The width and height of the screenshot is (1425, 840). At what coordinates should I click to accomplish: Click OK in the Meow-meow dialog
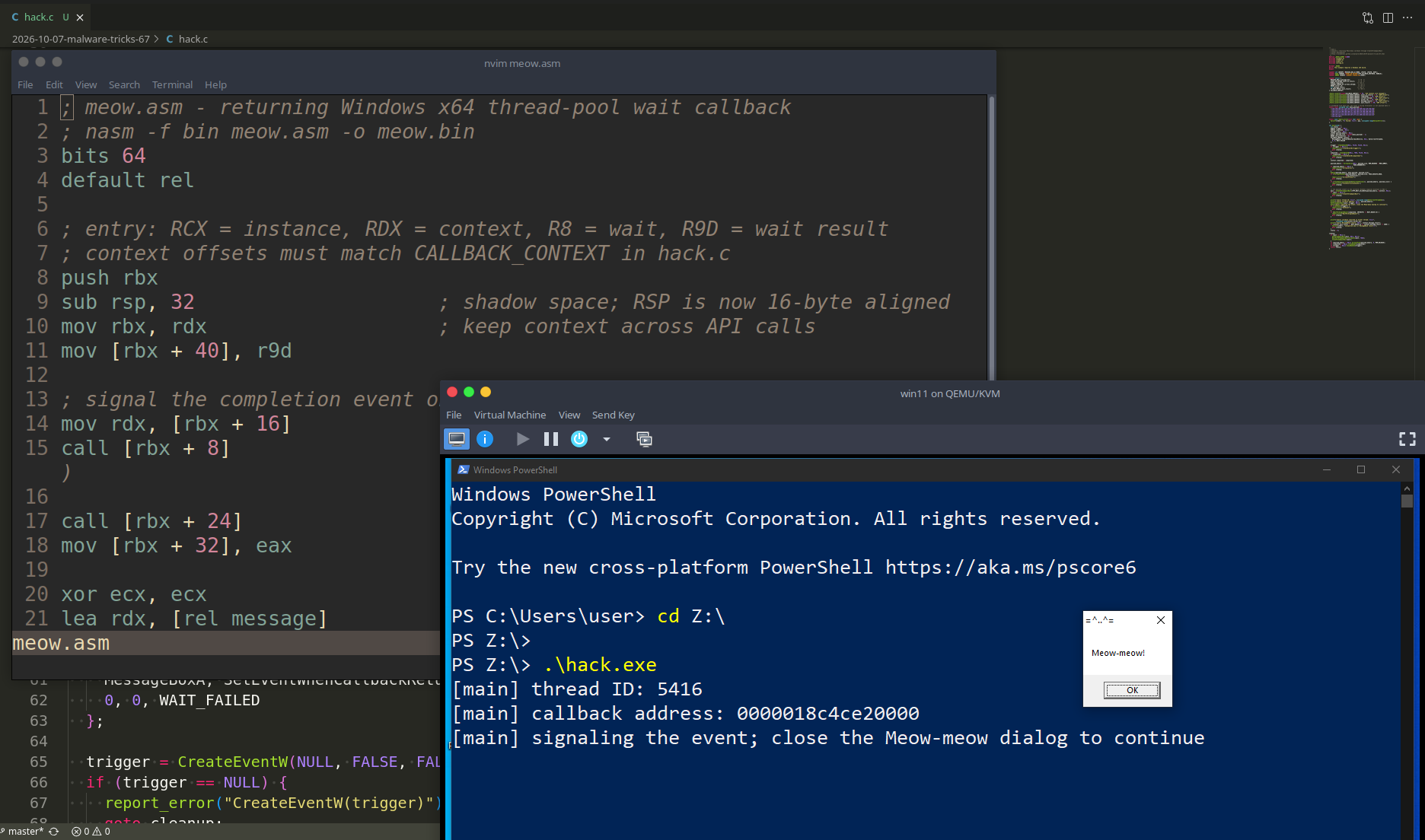[1132, 690]
